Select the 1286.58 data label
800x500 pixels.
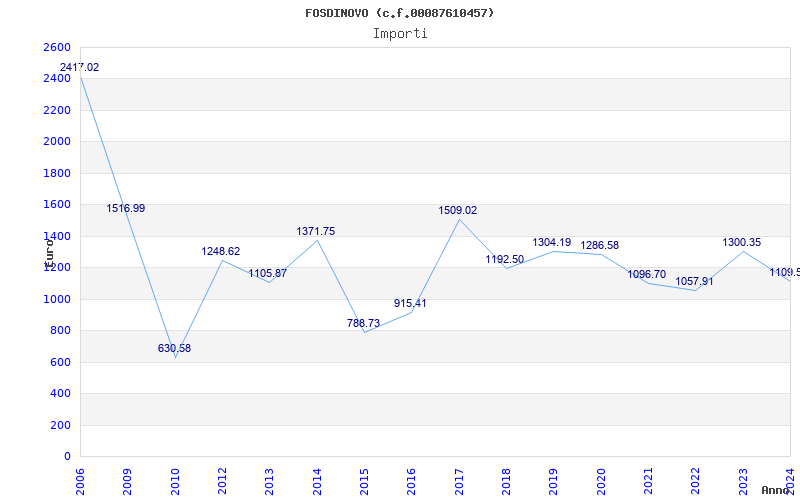pyautogui.click(x=599, y=245)
